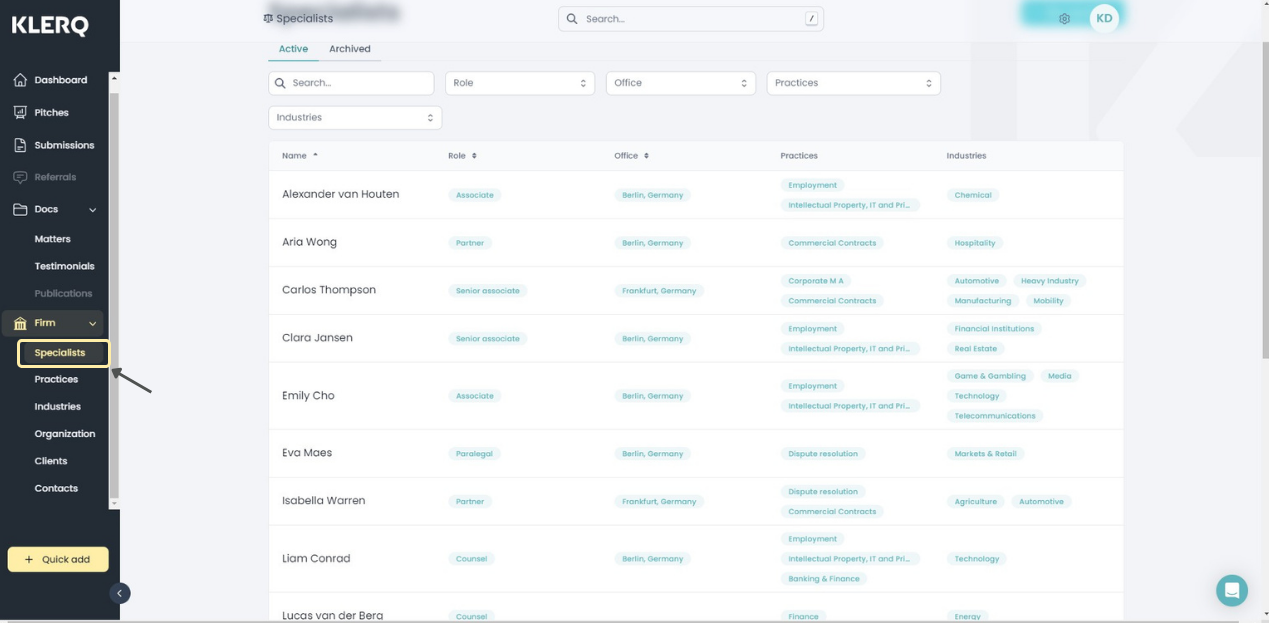Open Clara Jansen's profile
The width and height of the screenshot is (1269, 623).
(317, 338)
